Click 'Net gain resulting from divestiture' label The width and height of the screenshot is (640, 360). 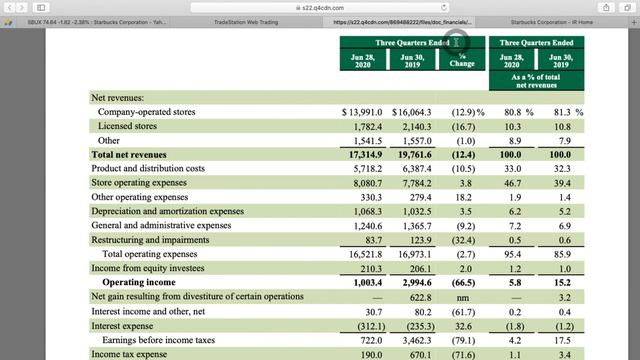(x=198, y=296)
